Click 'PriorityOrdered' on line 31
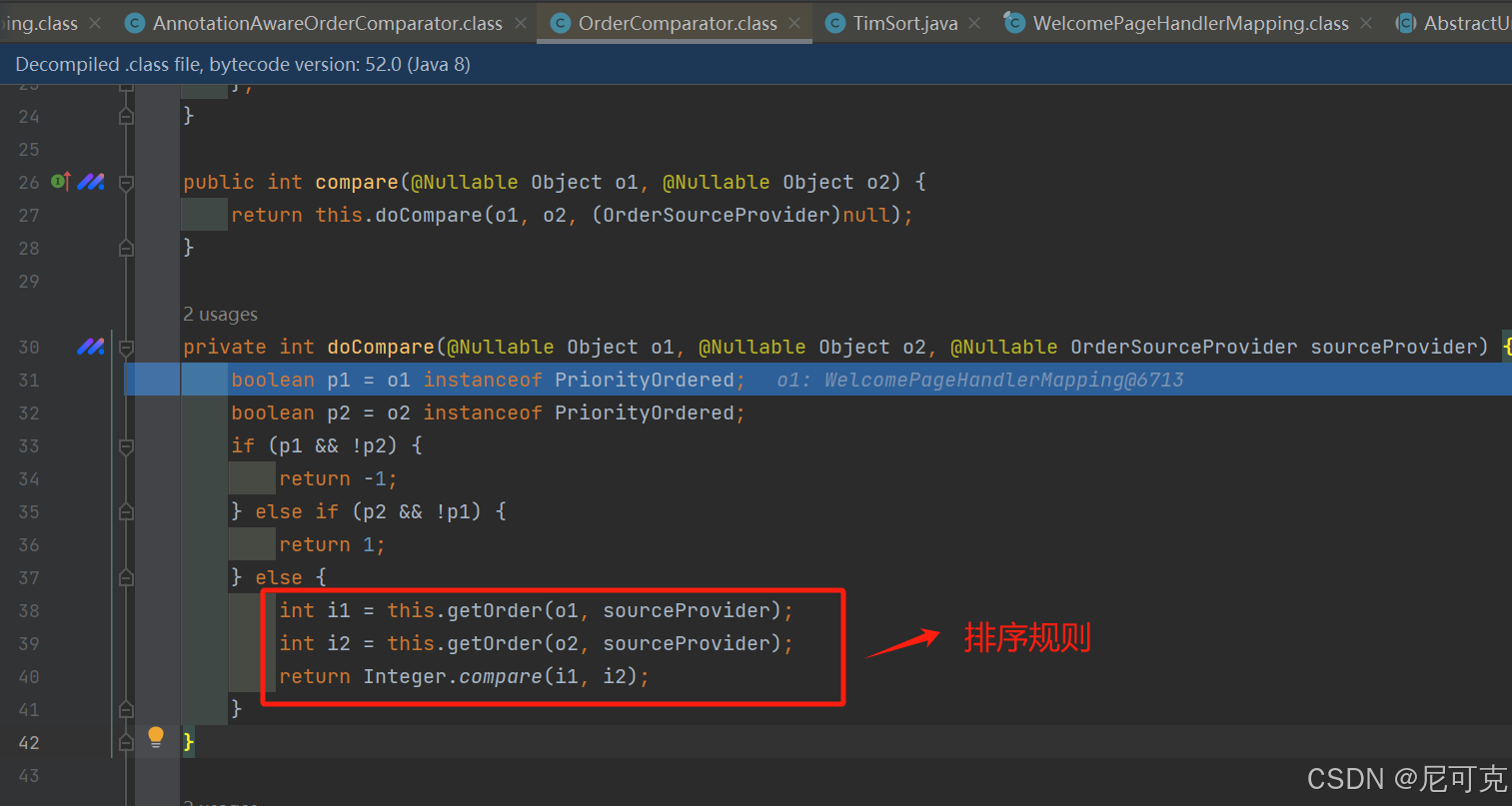Viewport: 1512px width, 806px height. click(645, 380)
